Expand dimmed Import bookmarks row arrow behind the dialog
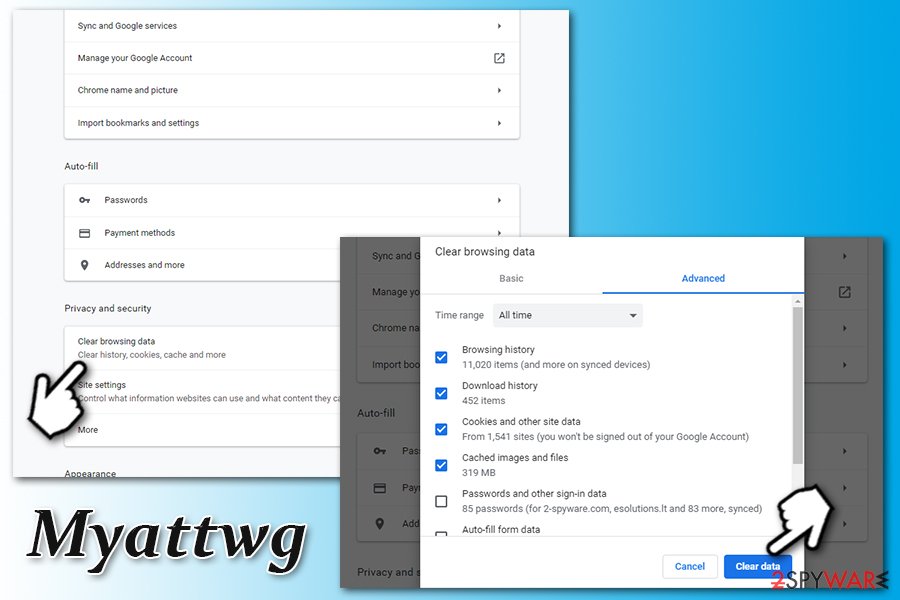Image resolution: width=900 pixels, height=600 pixels. pyautogui.click(x=844, y=365)
